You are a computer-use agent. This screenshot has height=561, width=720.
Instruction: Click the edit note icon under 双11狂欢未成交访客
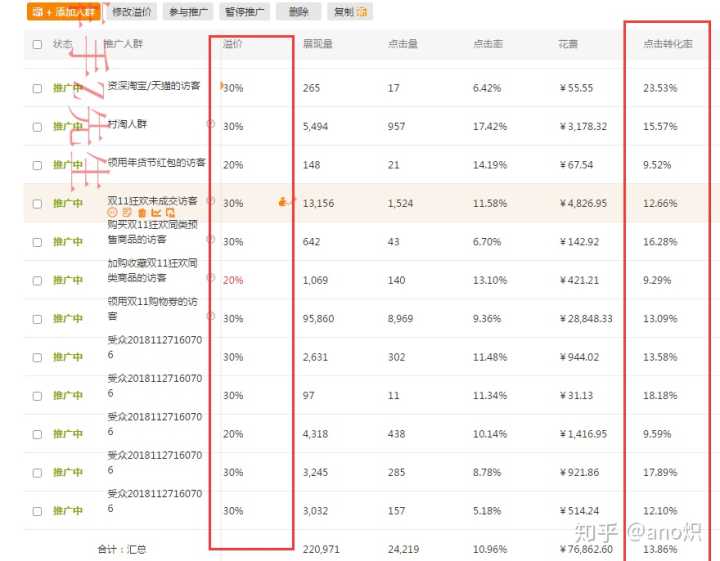click(x=127, y=213)
